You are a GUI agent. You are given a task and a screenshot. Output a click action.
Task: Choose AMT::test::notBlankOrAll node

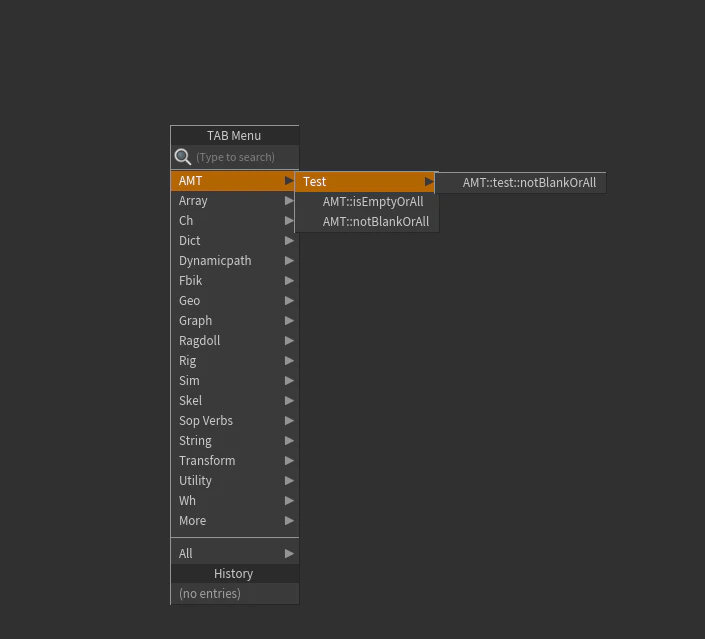521,183
